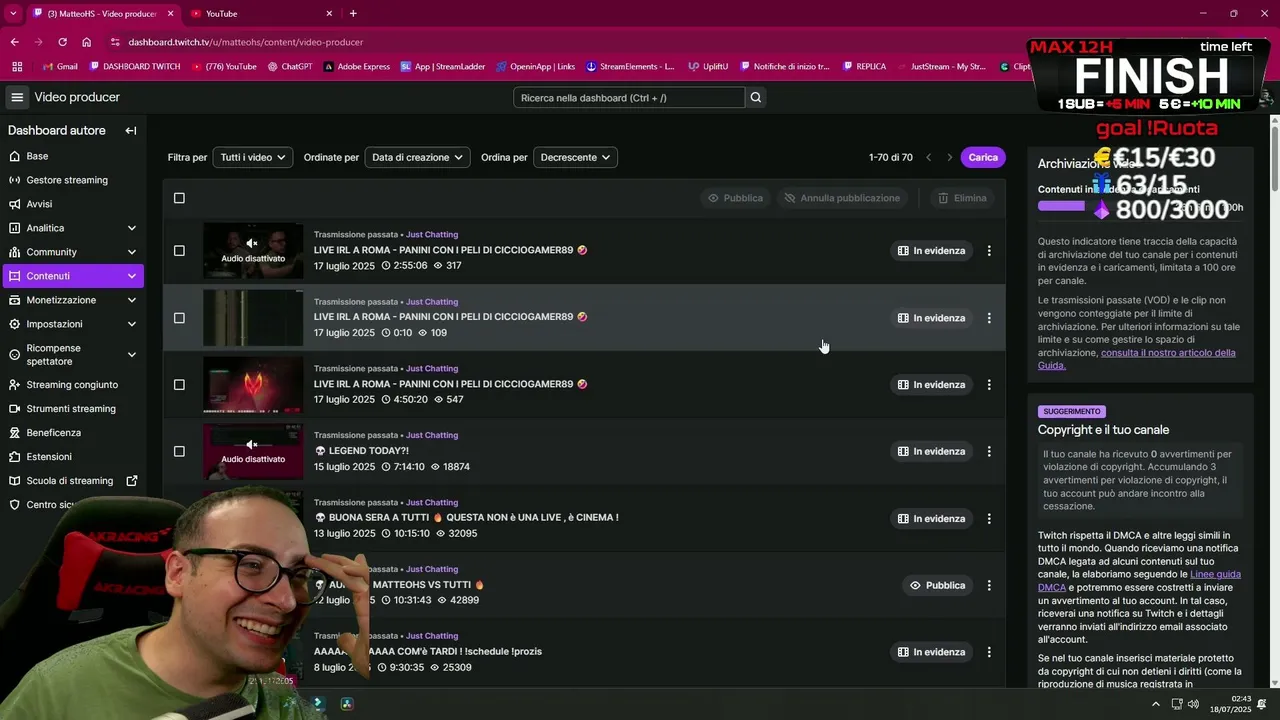The image size is (1280, 720).
Task: Open the hamburger menu beside Video producer
Action: click(17, 97)
